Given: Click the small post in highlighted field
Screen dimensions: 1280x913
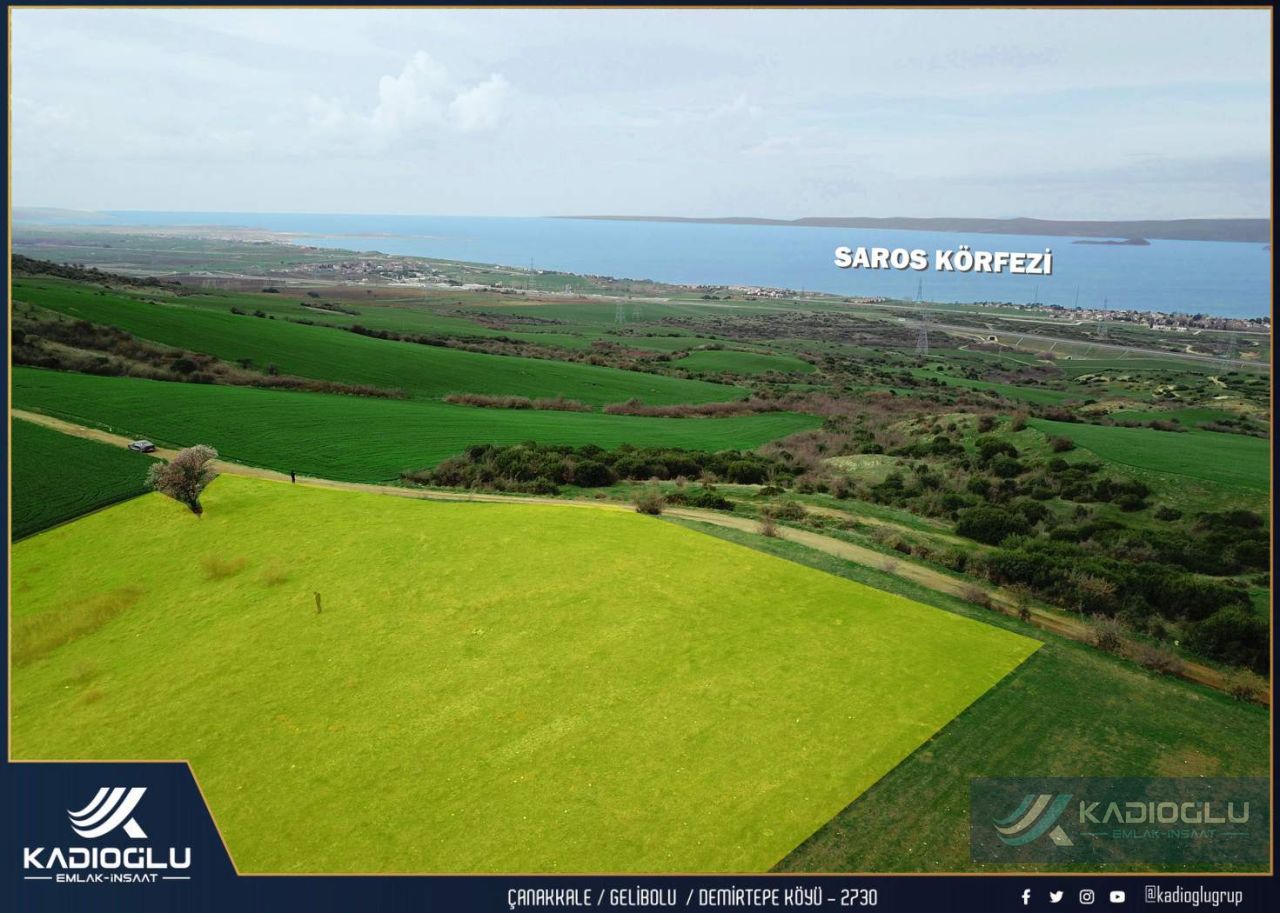Looking at the screenshot, I should click(x=318, y=602).
